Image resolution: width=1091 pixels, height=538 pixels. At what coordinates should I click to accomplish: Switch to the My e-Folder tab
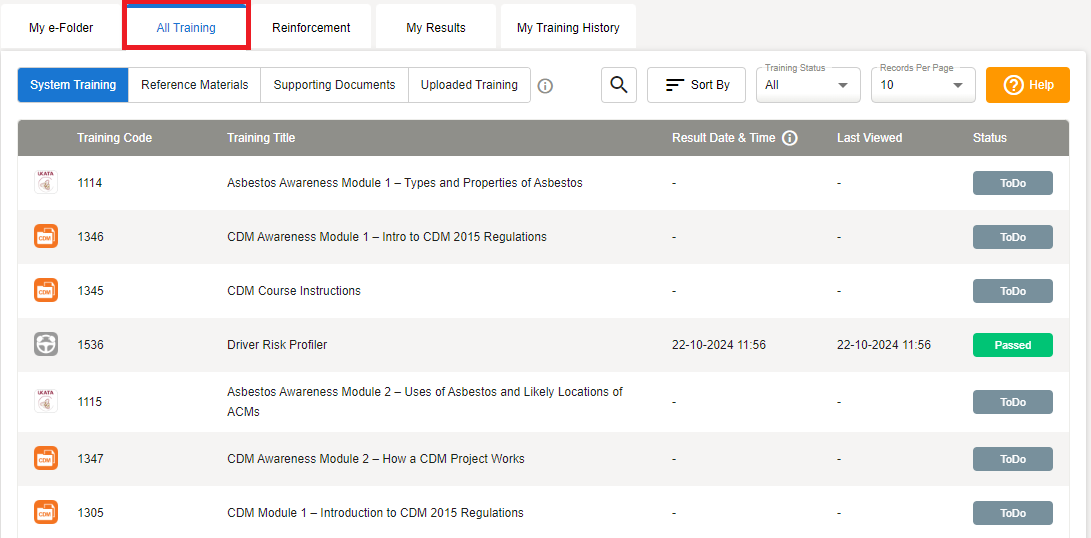coord(61,28)
